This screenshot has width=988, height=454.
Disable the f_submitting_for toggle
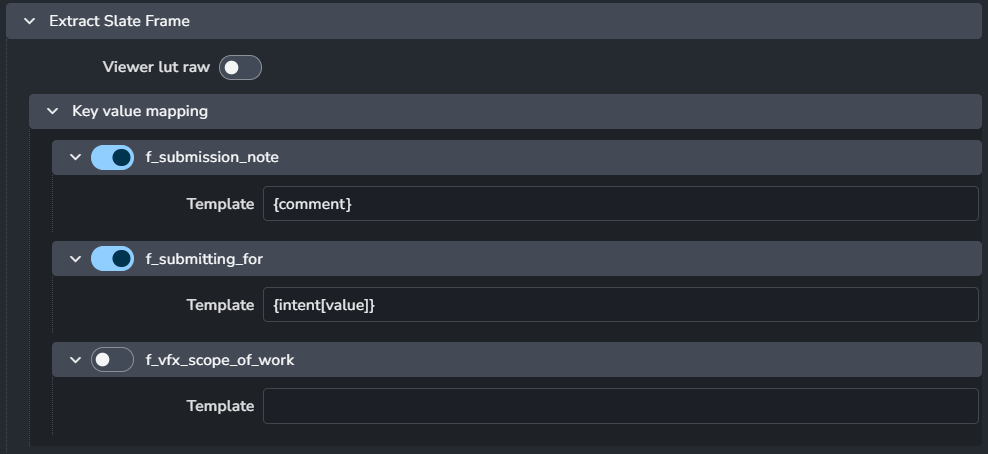tap(112, 259)
